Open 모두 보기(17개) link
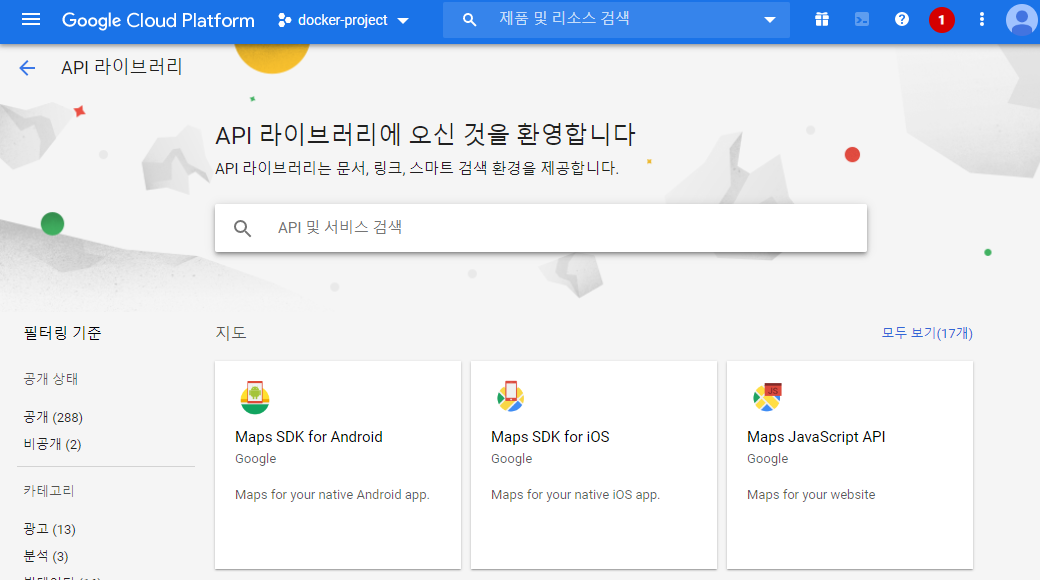The height and width of the screenshot is (580, 1040). [x=927, y=333]
